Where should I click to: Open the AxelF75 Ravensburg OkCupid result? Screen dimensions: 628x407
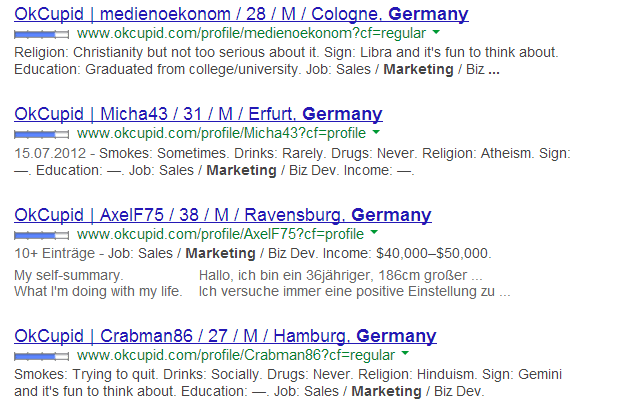click(223, 215)
